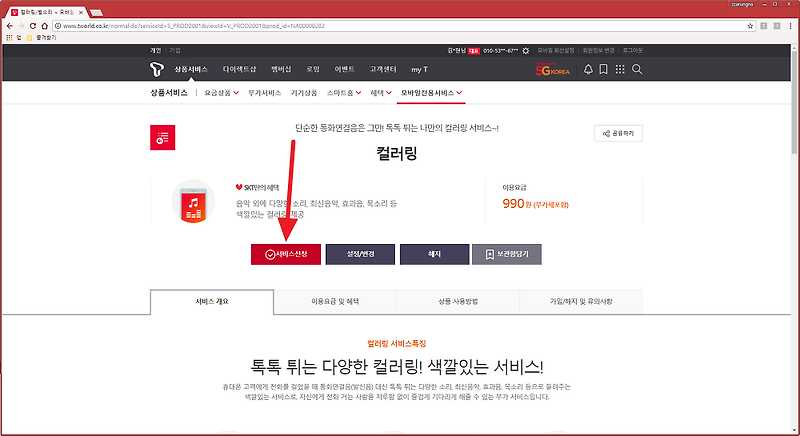Open Chrome's three-dot menu
The image size is (800, 436).
[x=790, y=25]
